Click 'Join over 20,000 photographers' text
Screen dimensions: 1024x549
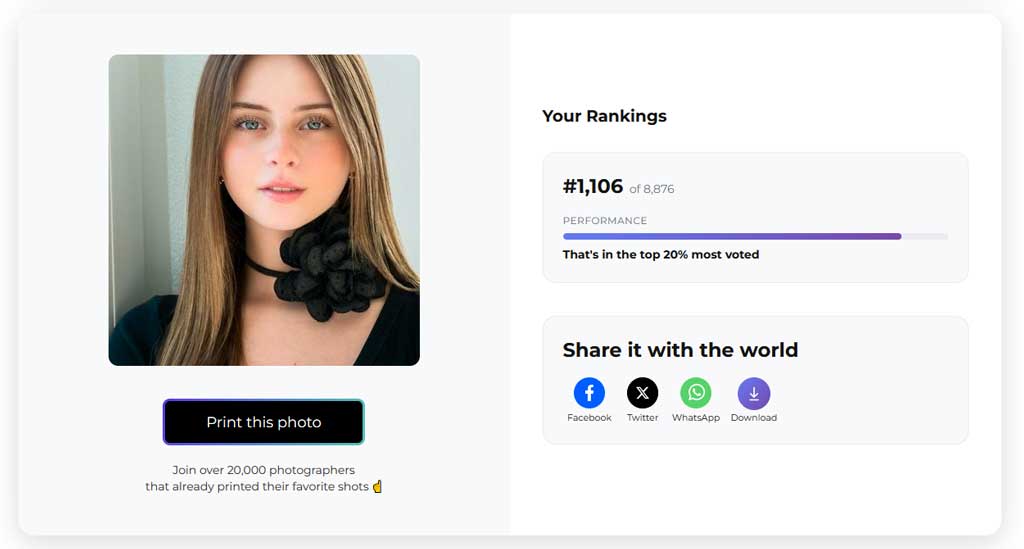tap(263, 470)
